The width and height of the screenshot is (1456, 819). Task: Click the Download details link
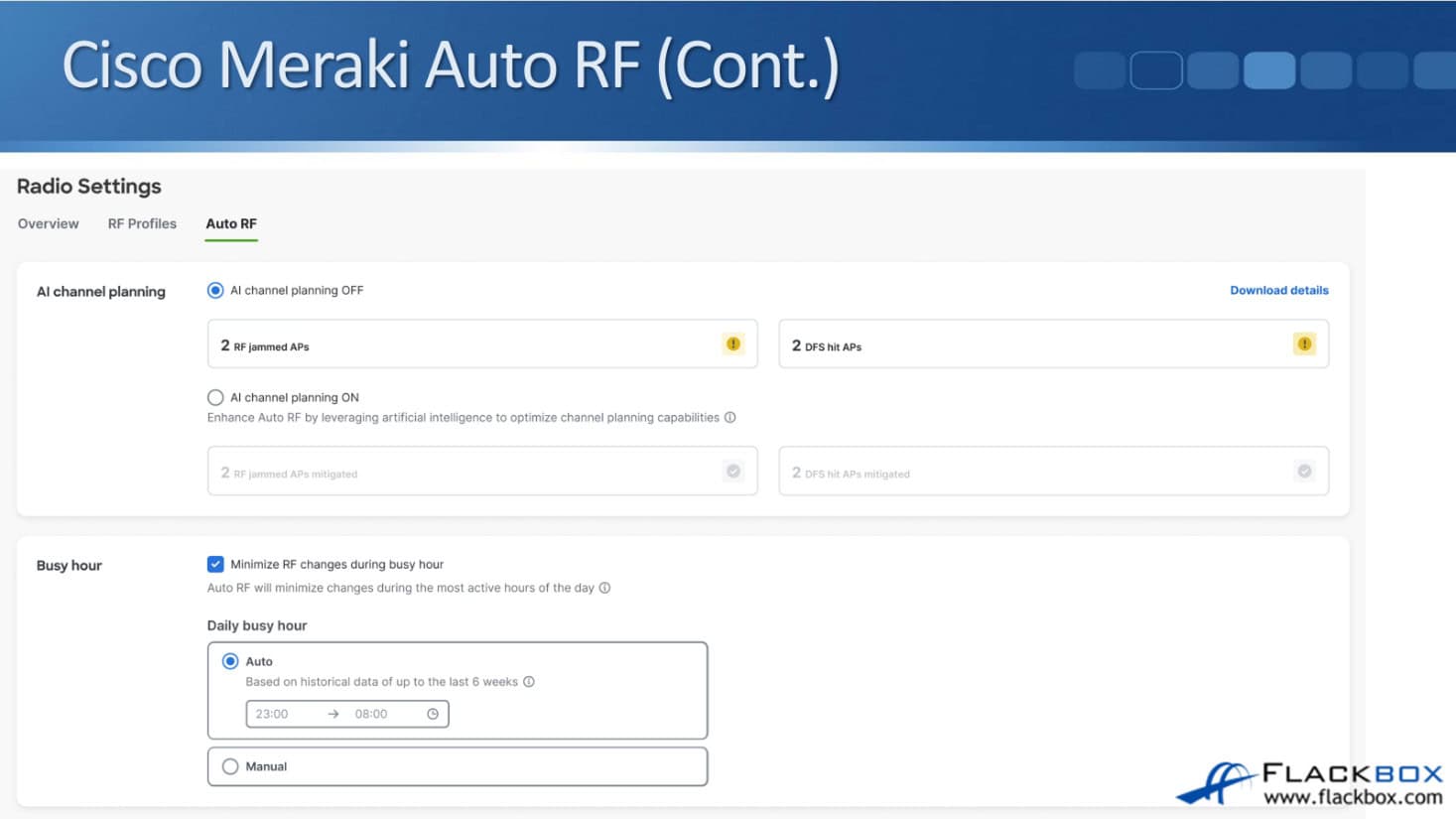1278,291
